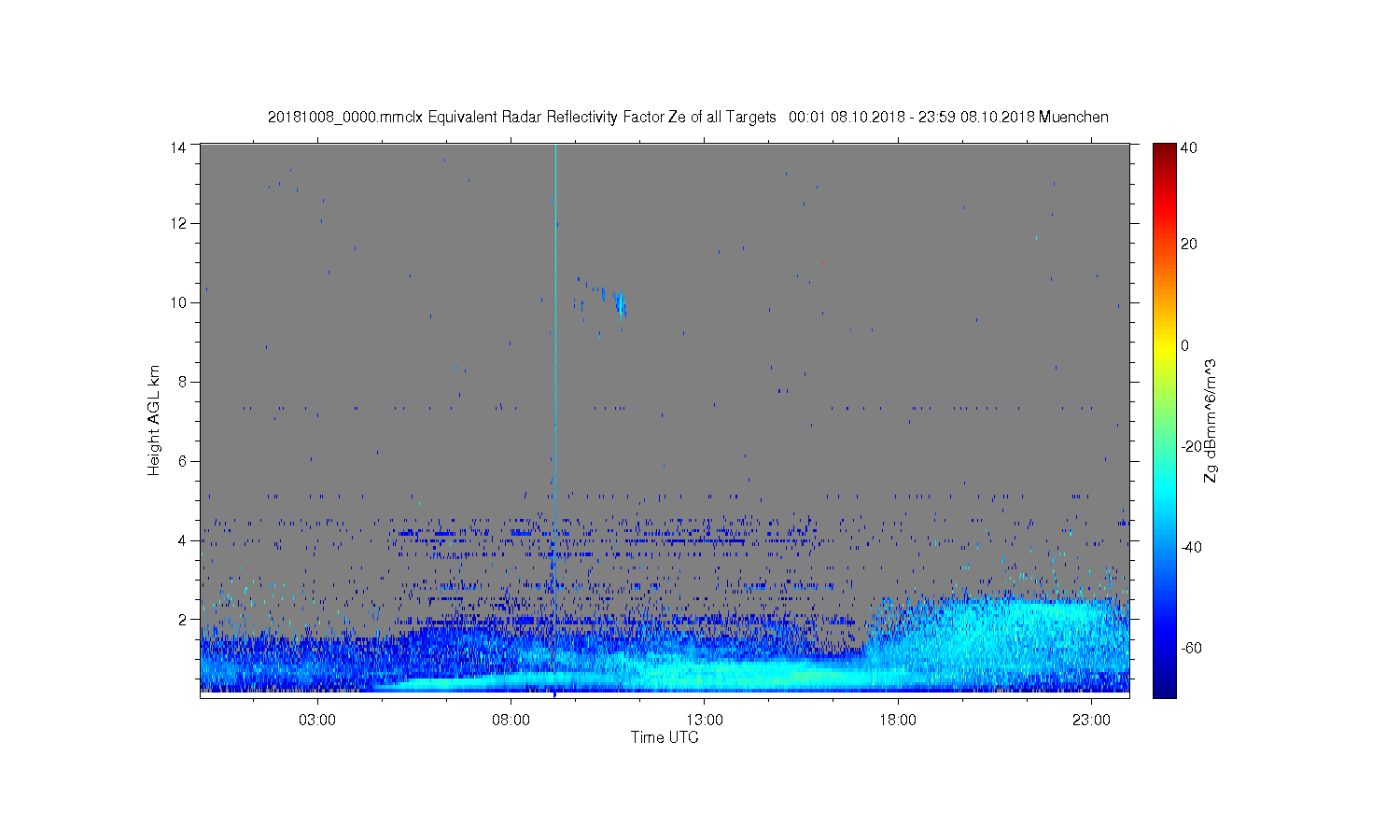
Task: Click the height tick label '6'
Action: coord(183,461)
